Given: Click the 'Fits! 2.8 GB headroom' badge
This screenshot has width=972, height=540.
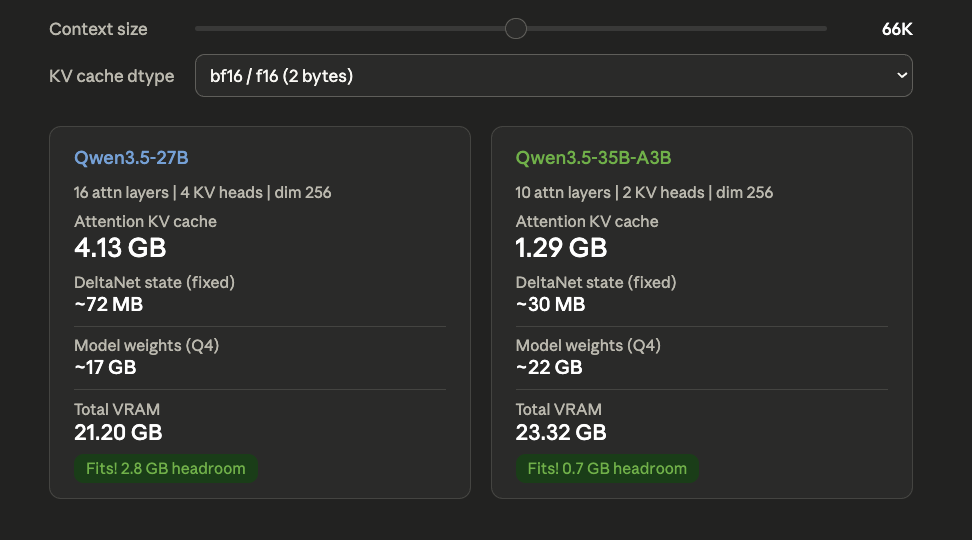Looking at the screenshot, I should click(165, 468).
